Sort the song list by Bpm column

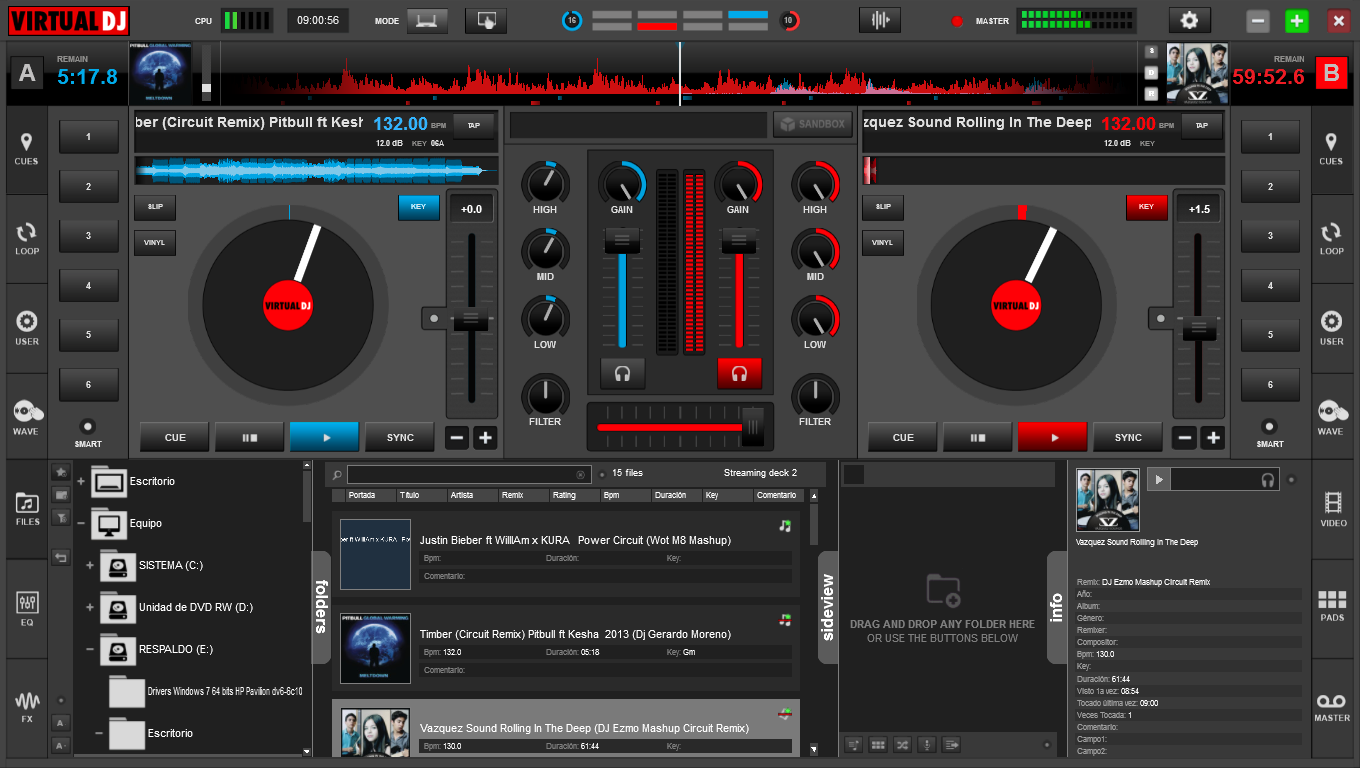pos(611,495)
